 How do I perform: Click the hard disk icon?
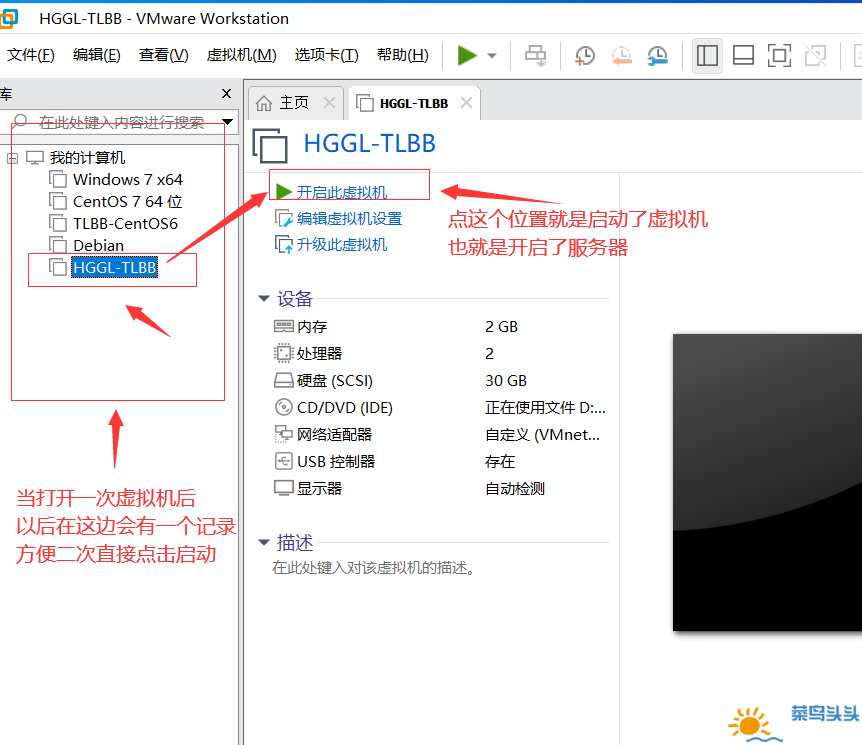284,380
